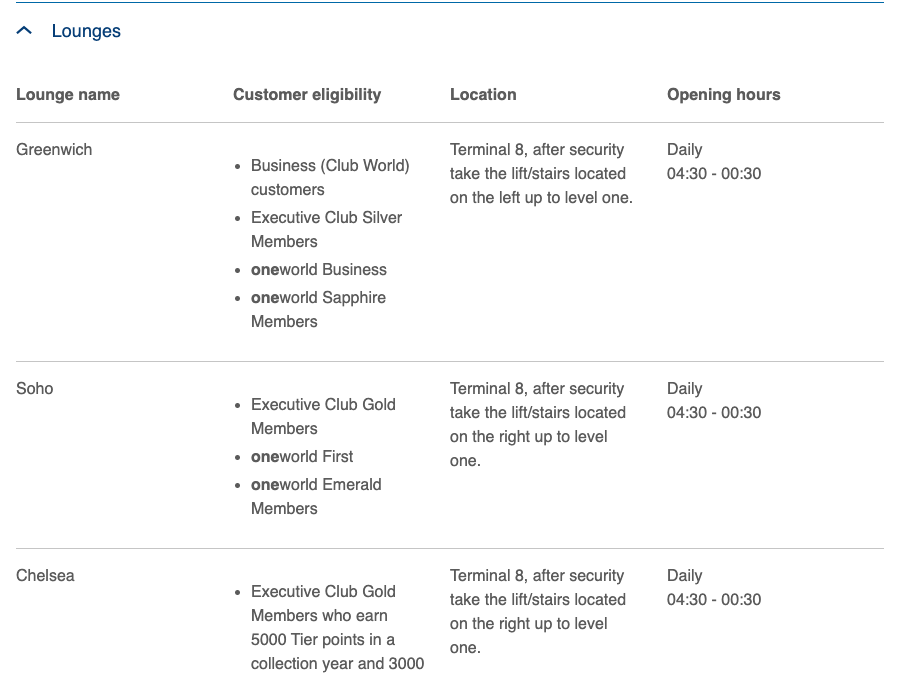Select the Chelsea lounge name
The height and width of the screenshot is (675, 913).
click(45, 575)
